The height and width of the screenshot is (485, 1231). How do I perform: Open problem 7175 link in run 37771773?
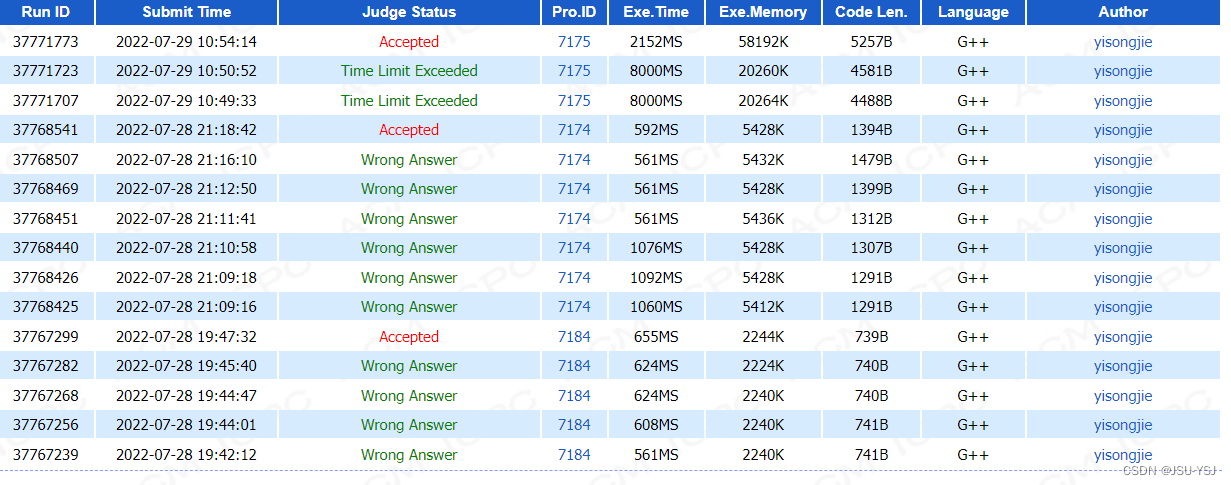point(574,42)
